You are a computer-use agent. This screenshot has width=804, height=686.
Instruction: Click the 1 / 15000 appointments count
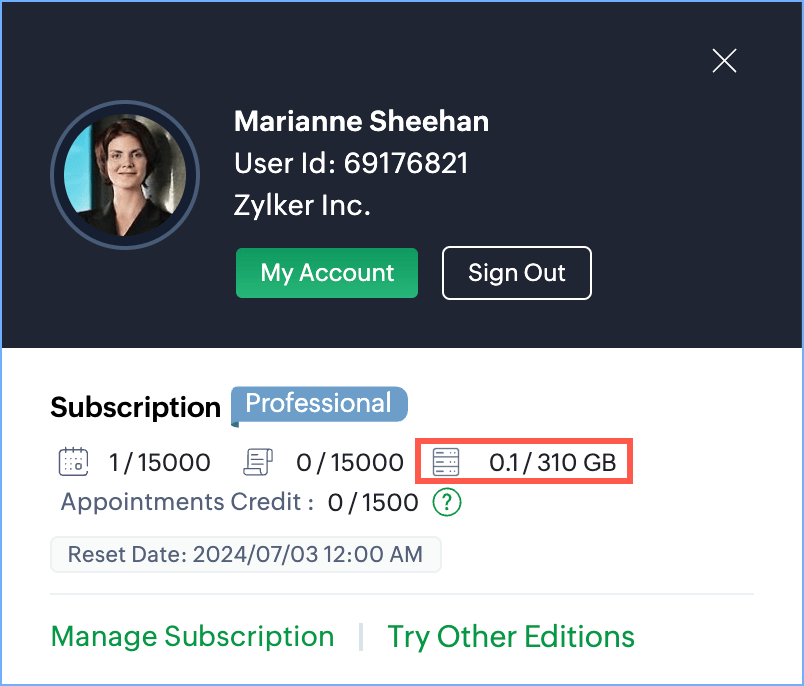tap(159, 462)
